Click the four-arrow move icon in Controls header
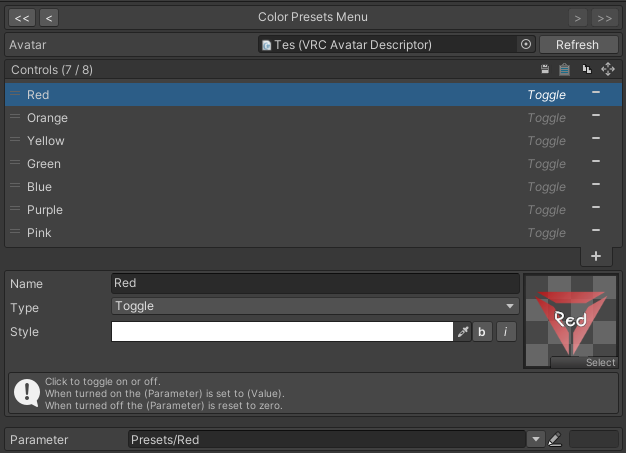Viewport: 626px width, 453px height. click(x=608, y=70)
